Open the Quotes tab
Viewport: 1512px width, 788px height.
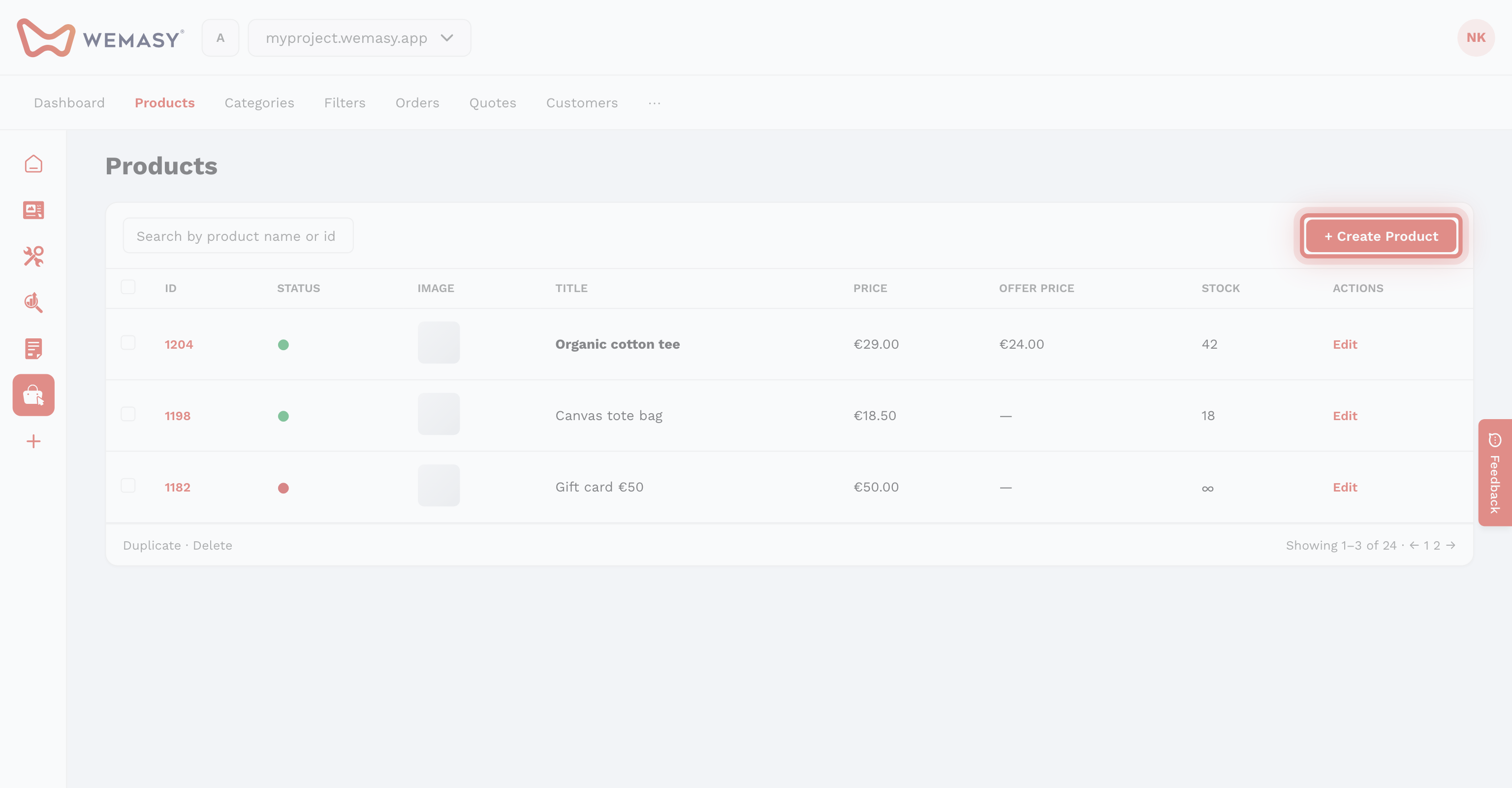pyautogui.click(x=493, y=103)
